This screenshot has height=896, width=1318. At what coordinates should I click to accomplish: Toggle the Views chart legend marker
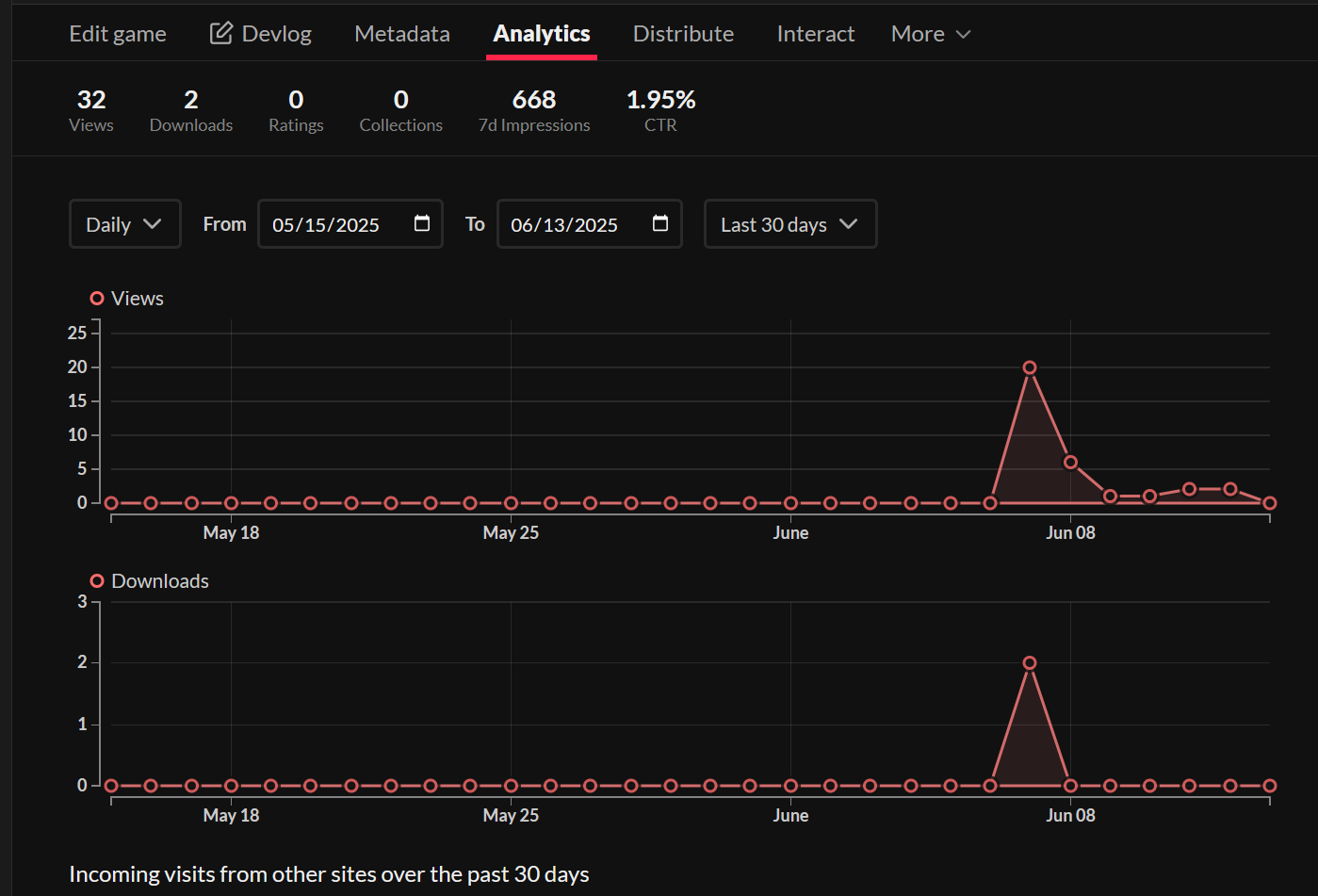click(97, 299)
